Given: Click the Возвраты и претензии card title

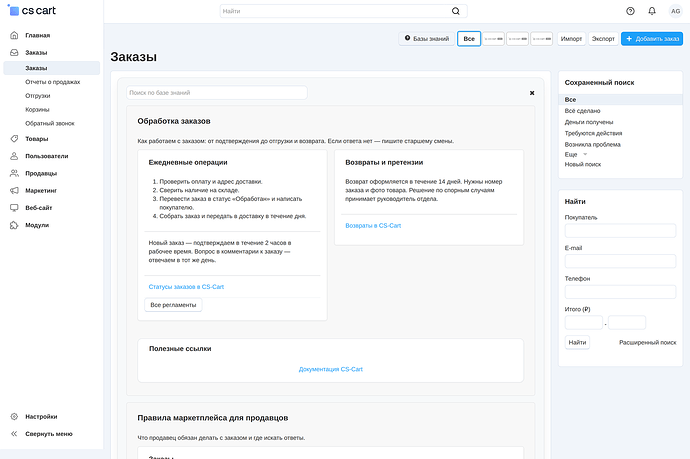Looking at the screenshot, I should (384, 162).
